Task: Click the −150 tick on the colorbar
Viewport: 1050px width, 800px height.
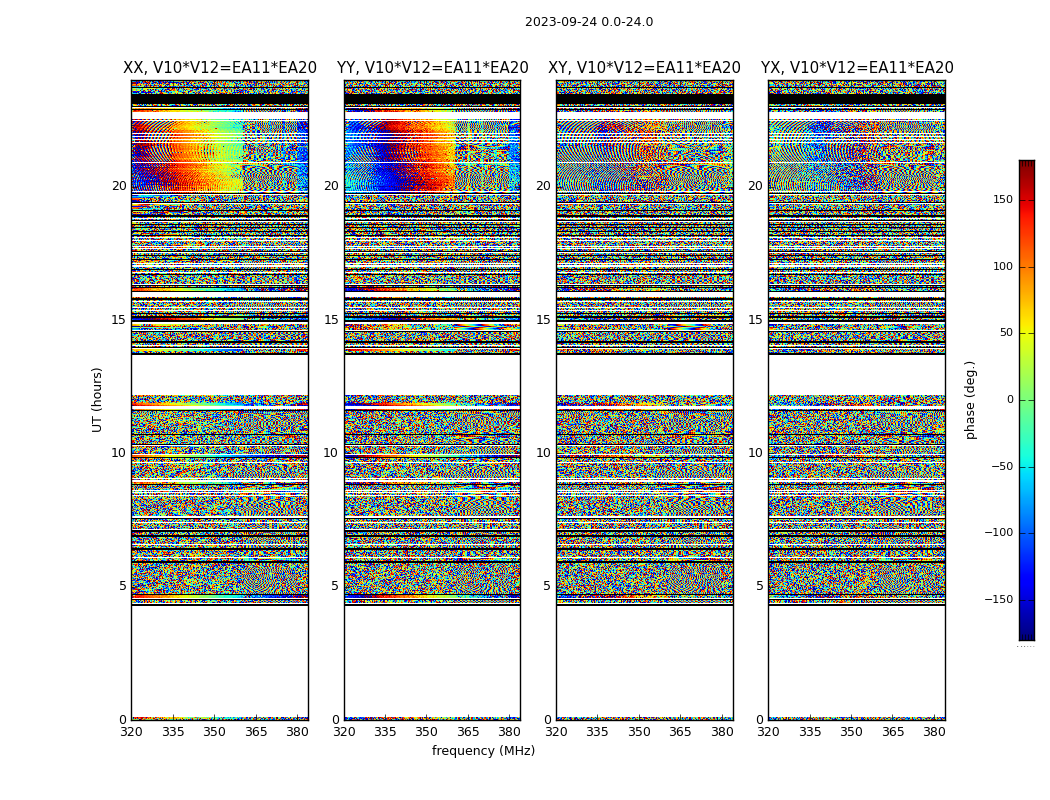Action: (998, 600)
